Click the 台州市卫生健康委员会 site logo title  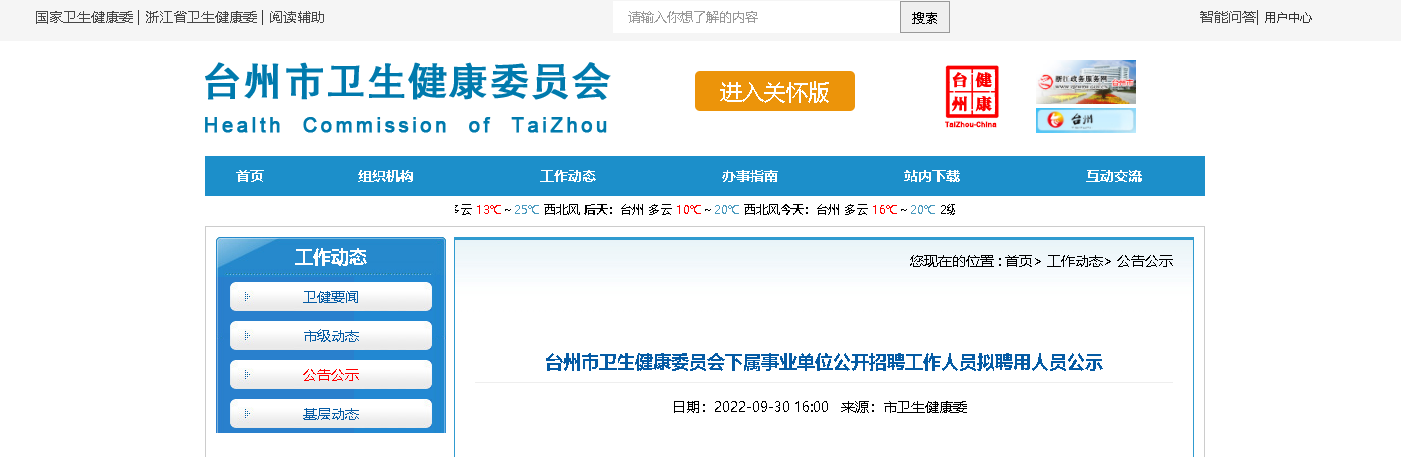(407, 82)
